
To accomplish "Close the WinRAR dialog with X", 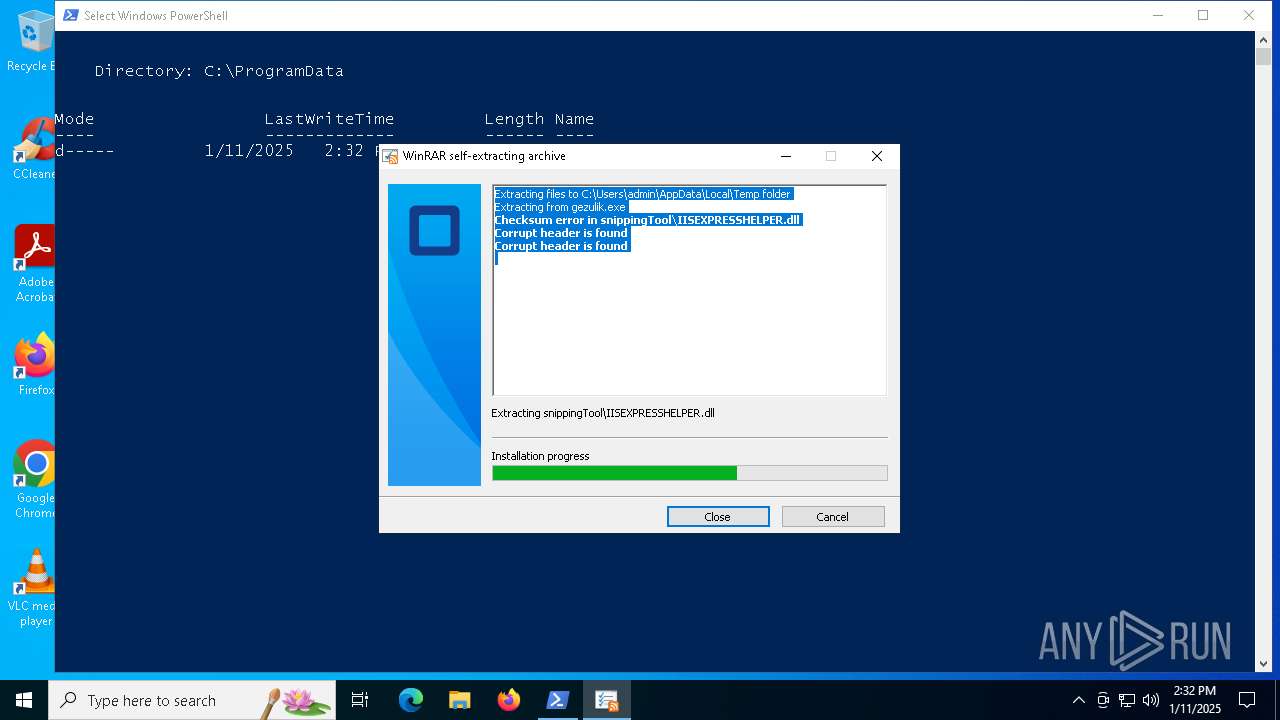I will pyautogui.click(x=877, y=156).
